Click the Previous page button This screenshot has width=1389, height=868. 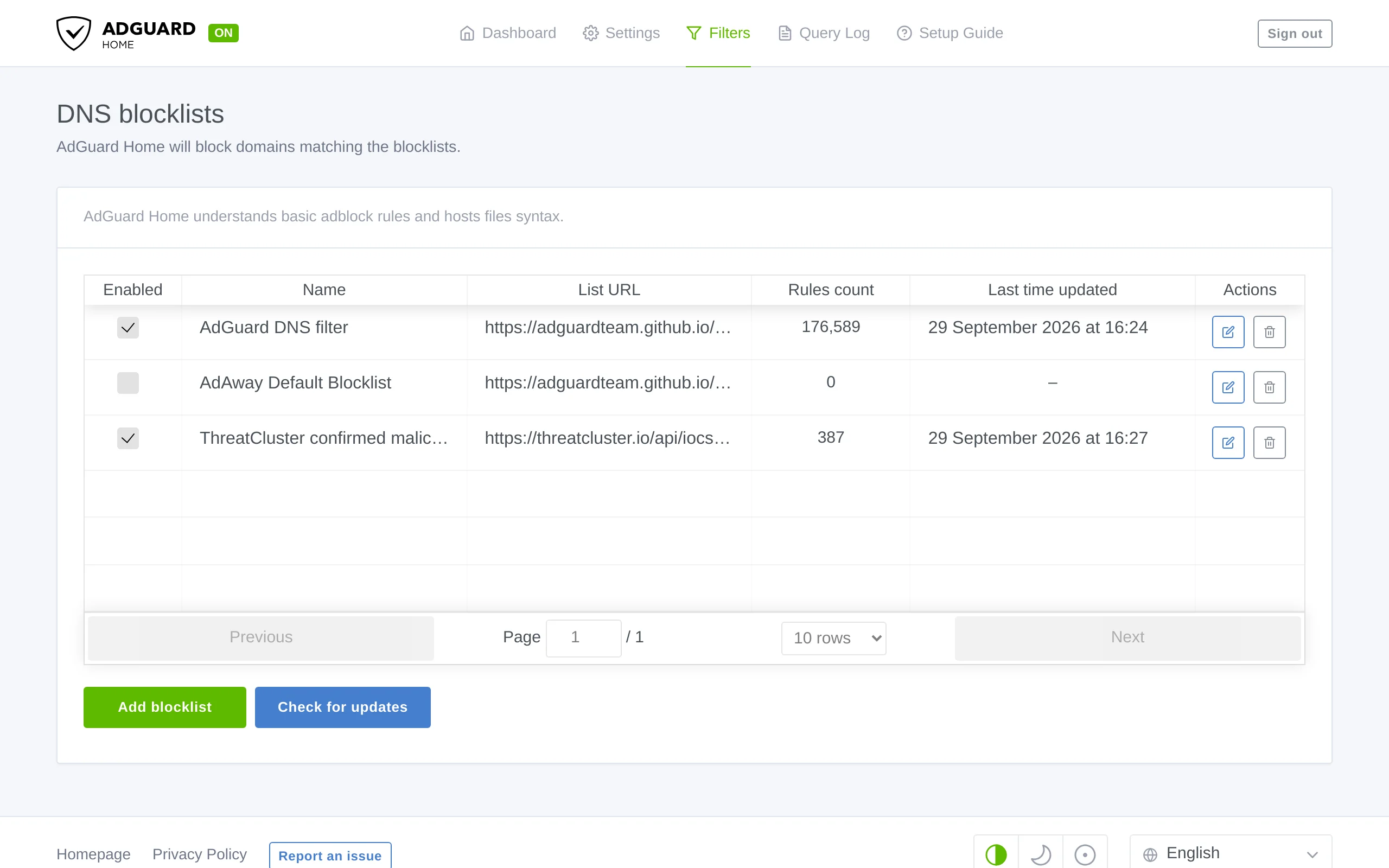tap(261, 638)
